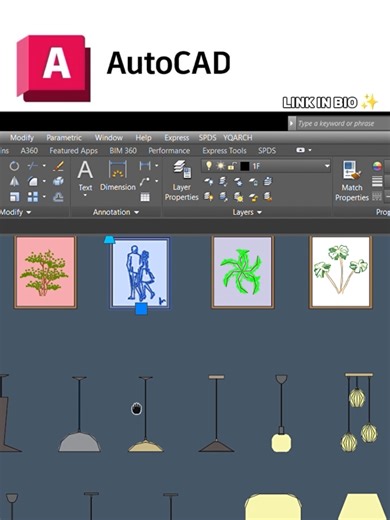Activate Match Properties tool
390x520 pixels.
point(352,181)
